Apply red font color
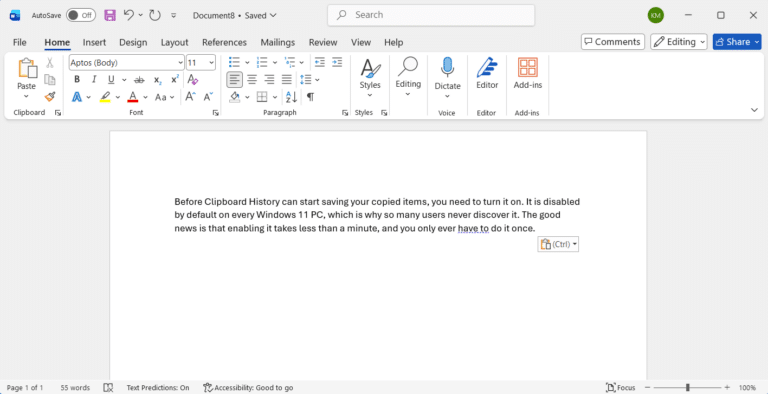This screenshot has height=394, width=768. pos(132,97)
